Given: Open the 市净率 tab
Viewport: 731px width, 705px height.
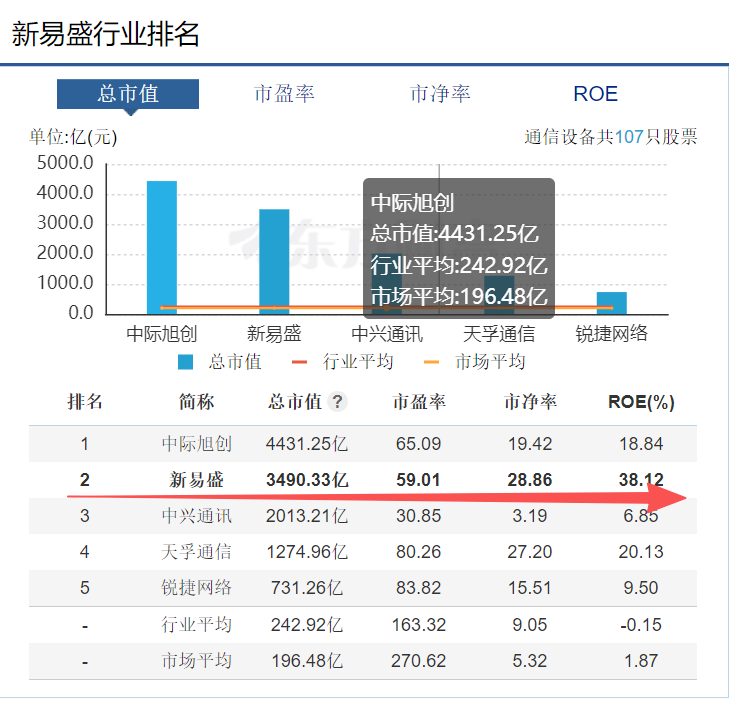Looking at the screenshot, I should 440,94.
